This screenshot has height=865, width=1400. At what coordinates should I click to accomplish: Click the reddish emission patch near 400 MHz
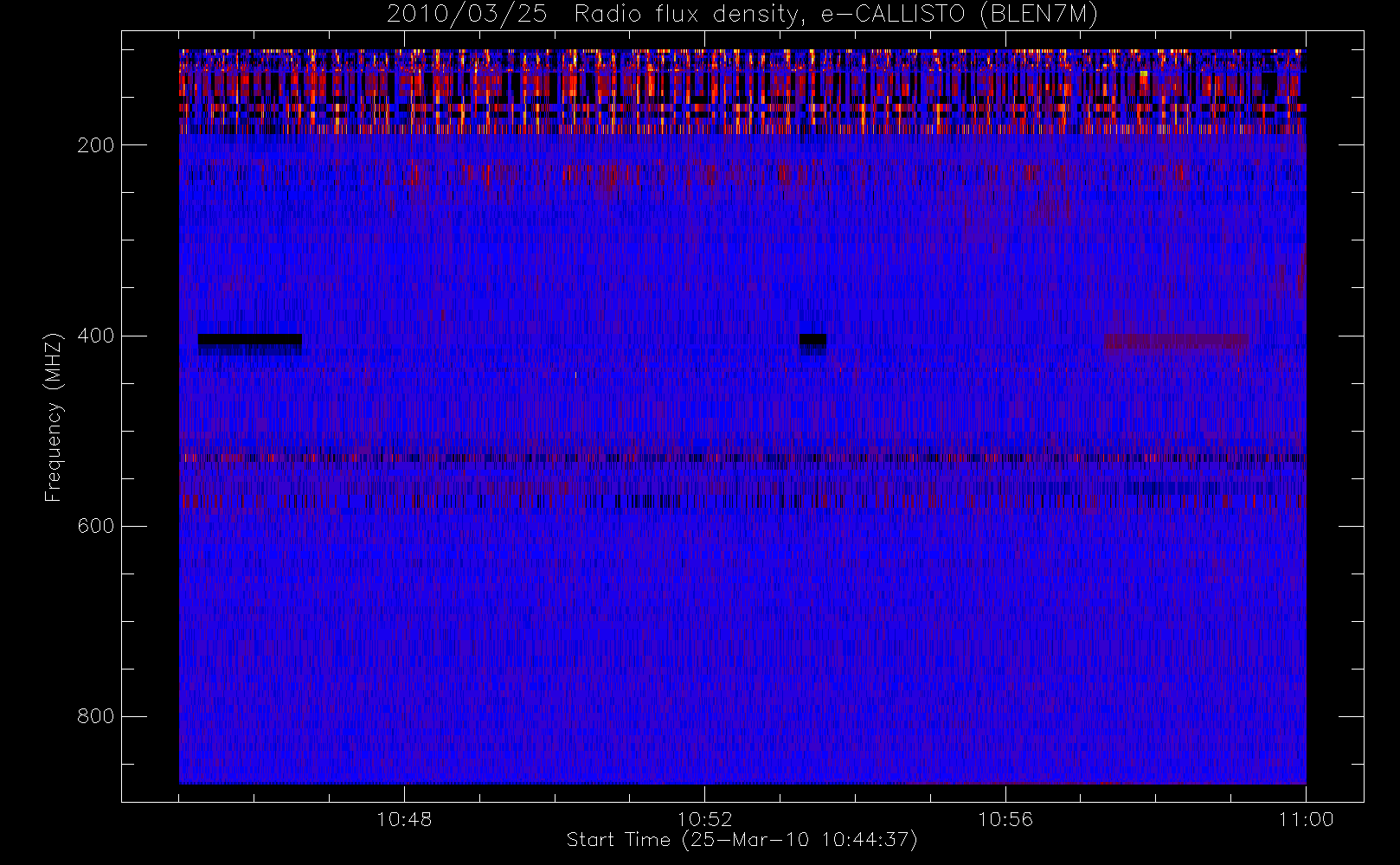(1176, 342)
